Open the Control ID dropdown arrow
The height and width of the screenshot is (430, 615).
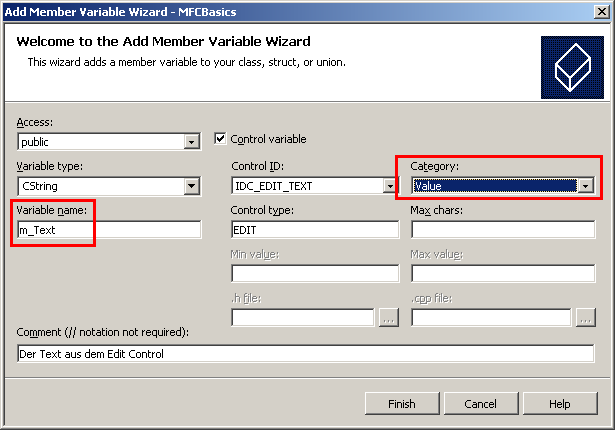point(390,186)
